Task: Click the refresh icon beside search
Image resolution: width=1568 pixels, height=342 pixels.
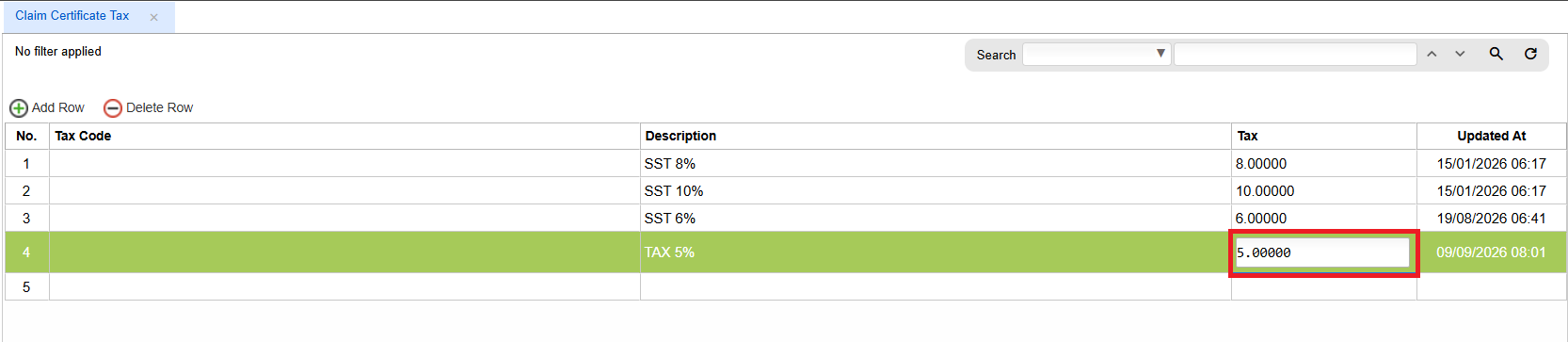Action: click(x=1530, y=54)
